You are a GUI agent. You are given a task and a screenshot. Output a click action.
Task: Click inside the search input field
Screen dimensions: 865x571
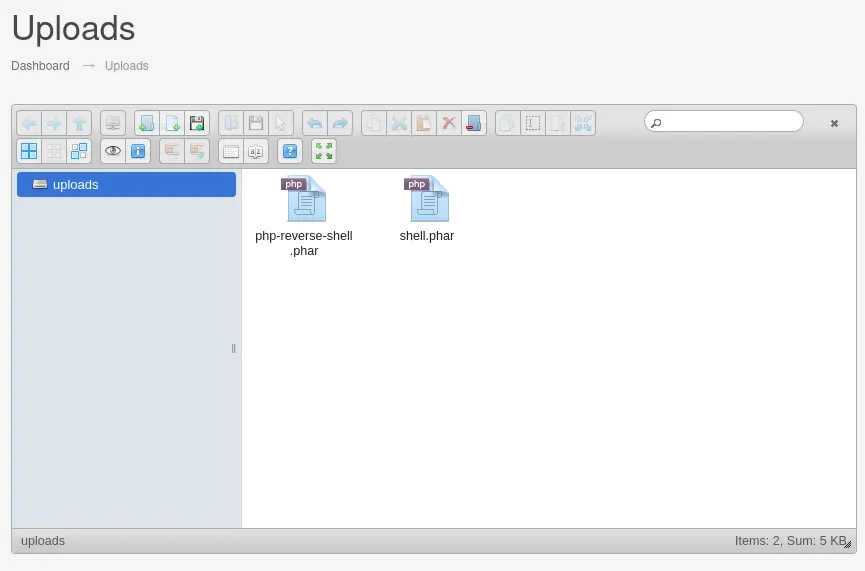732,122
